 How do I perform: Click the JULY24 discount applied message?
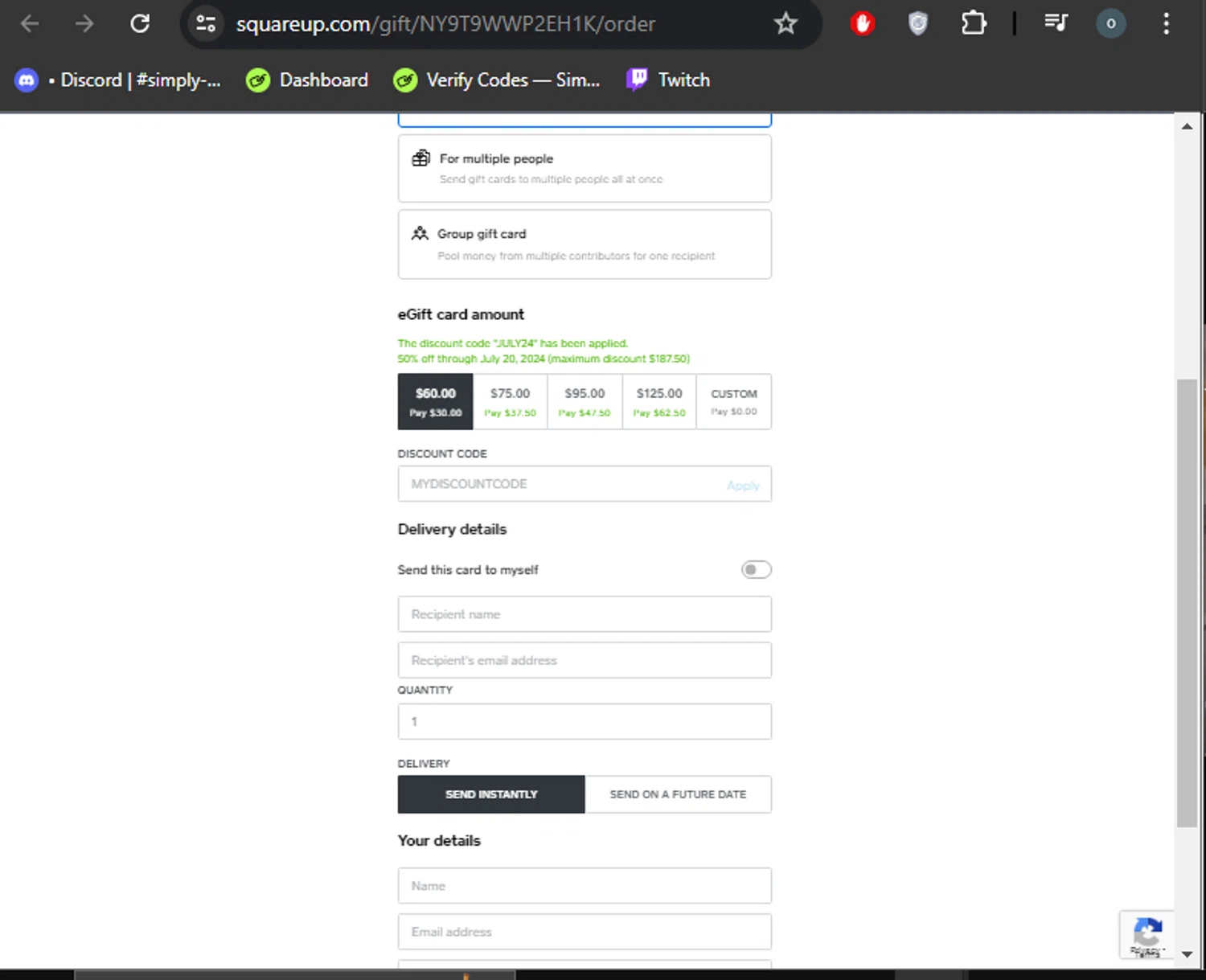coord(513,343)
